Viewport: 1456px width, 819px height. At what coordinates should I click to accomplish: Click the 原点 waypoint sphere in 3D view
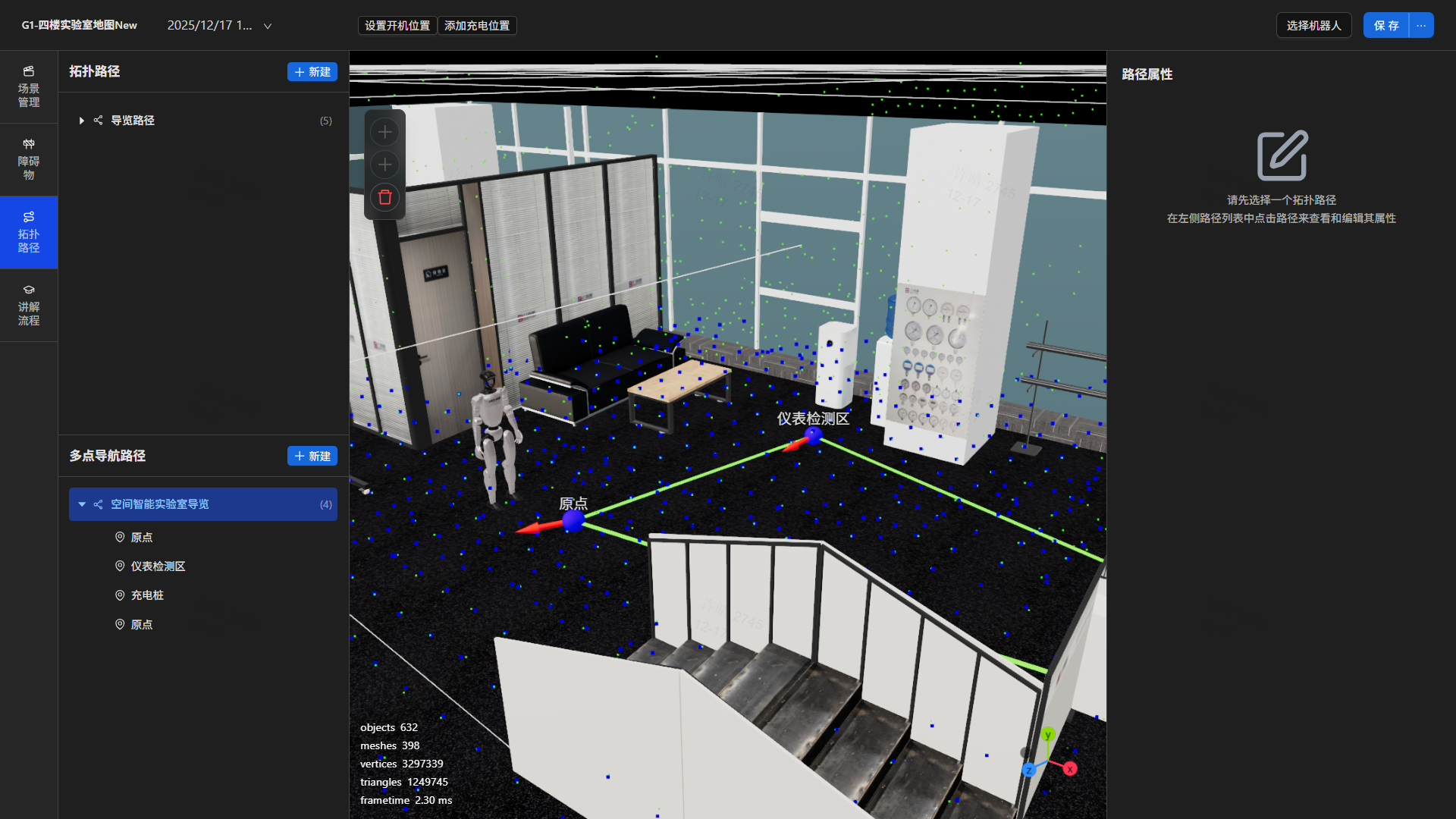(573, 521)
